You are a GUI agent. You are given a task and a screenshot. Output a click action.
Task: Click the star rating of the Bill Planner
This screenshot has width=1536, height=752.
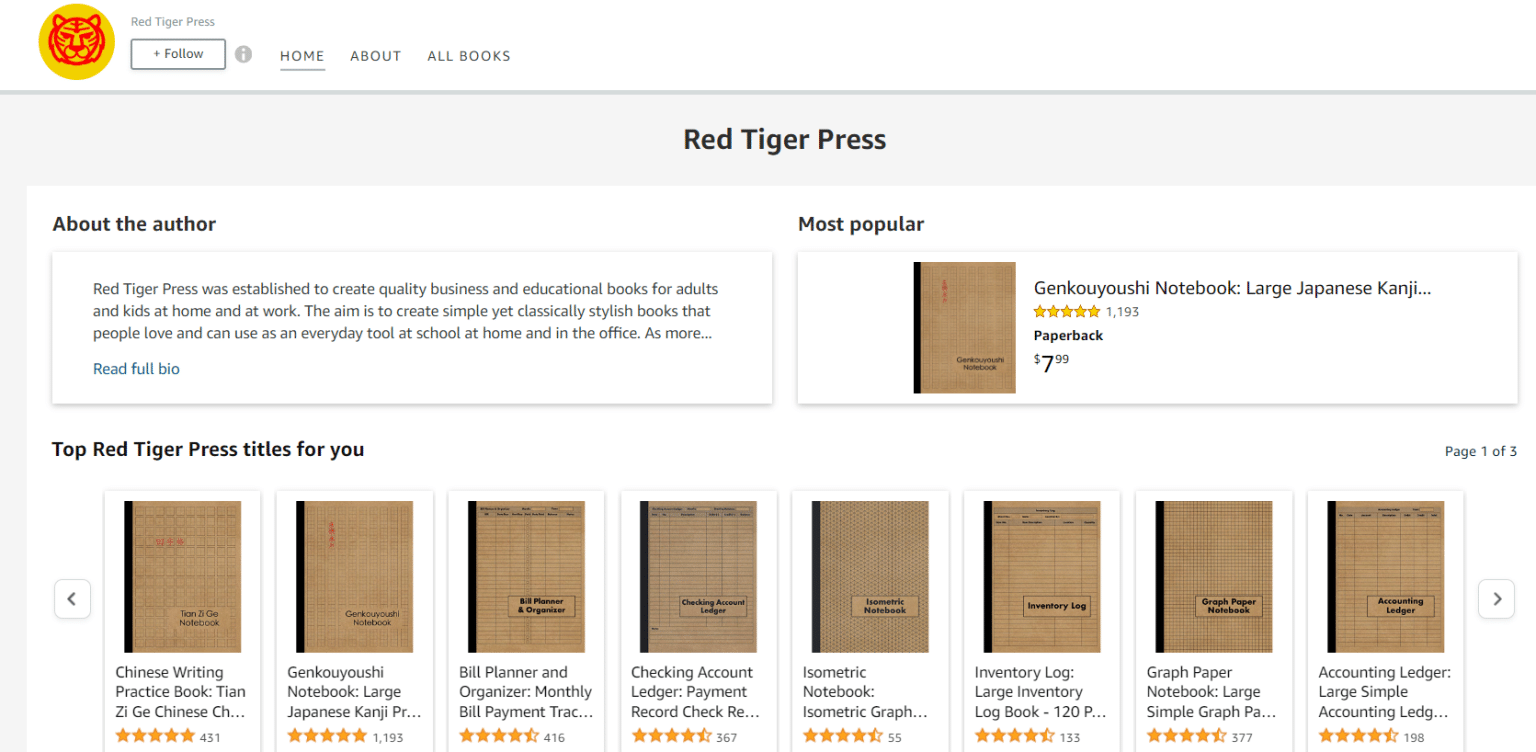pyautogui.click(x=499, y=736)
